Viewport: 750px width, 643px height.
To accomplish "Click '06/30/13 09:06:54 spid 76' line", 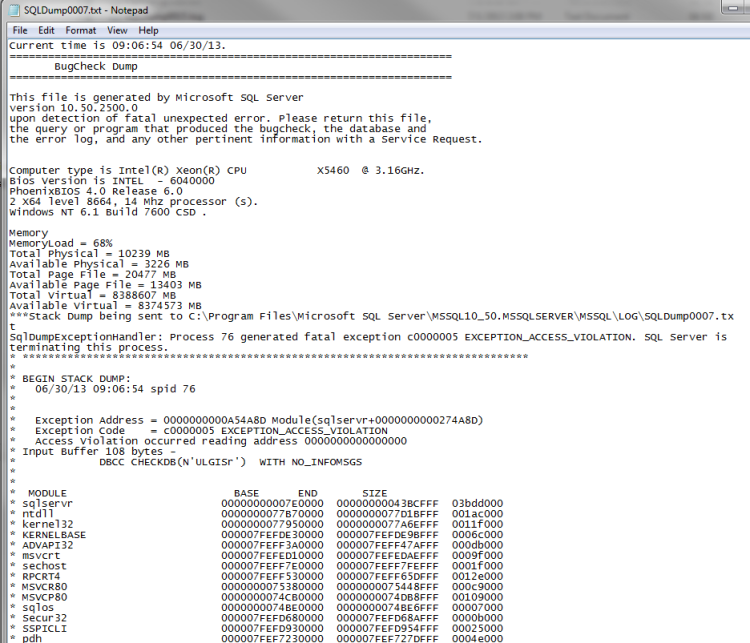I will coord(115,389).
